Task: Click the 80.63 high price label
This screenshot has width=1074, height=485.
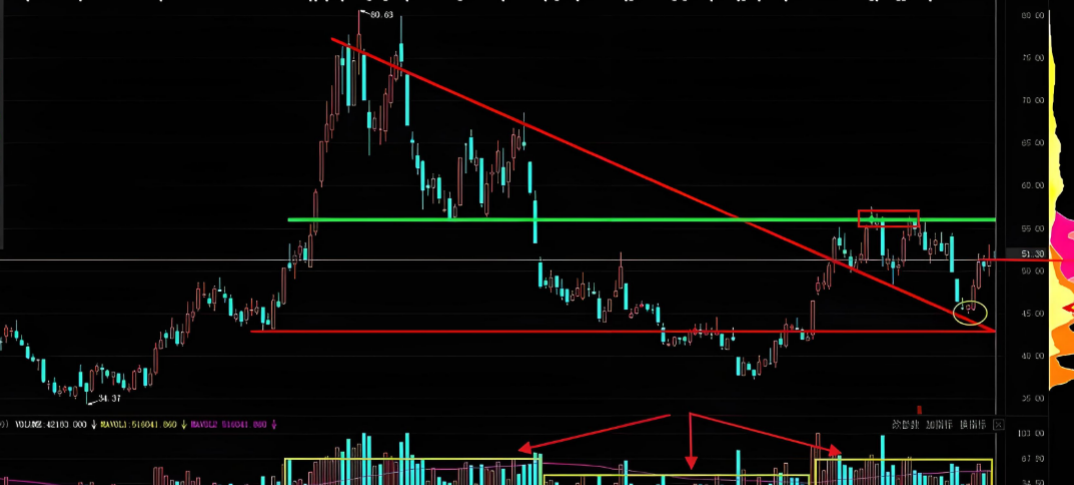Action: coord(381,15)
